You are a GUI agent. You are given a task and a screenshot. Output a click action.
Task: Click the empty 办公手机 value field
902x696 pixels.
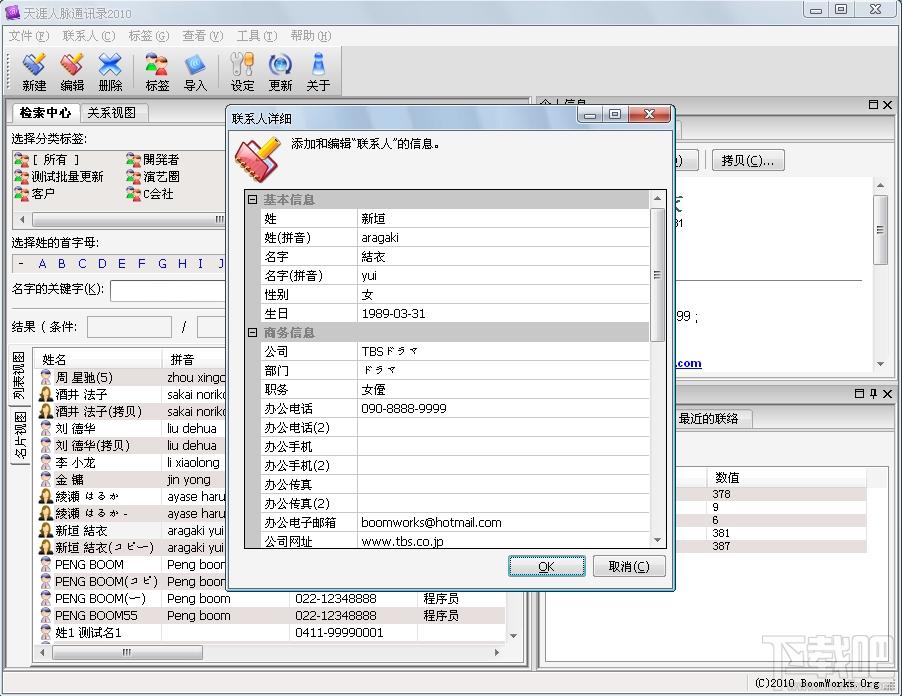coord(503,446)
